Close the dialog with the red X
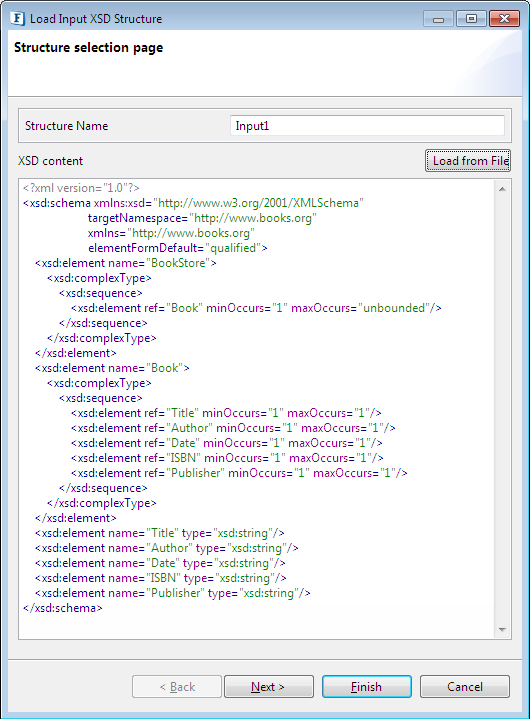 (x=504, y=19)
